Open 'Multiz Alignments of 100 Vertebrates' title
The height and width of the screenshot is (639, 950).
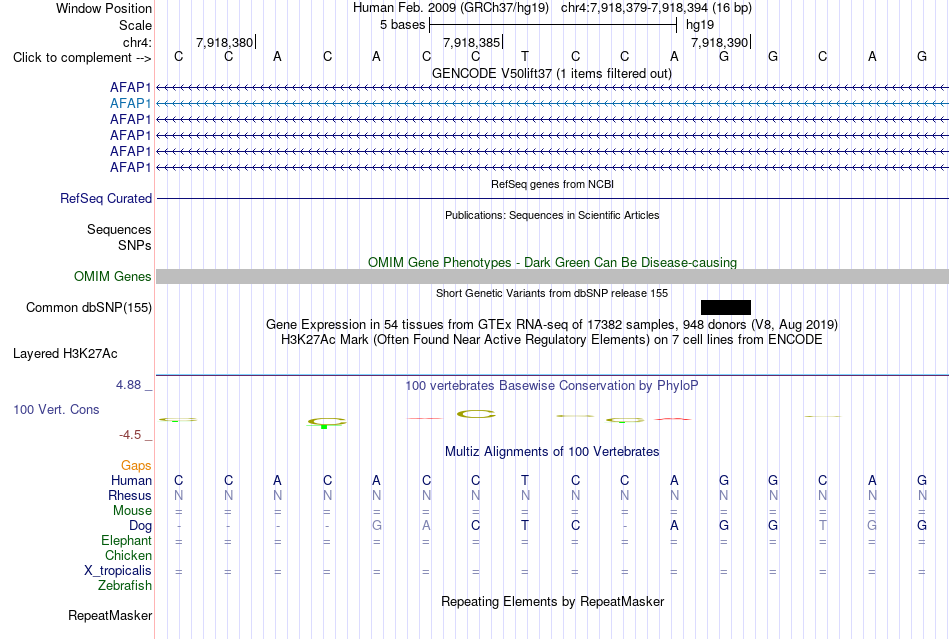[x=552, y=452]
